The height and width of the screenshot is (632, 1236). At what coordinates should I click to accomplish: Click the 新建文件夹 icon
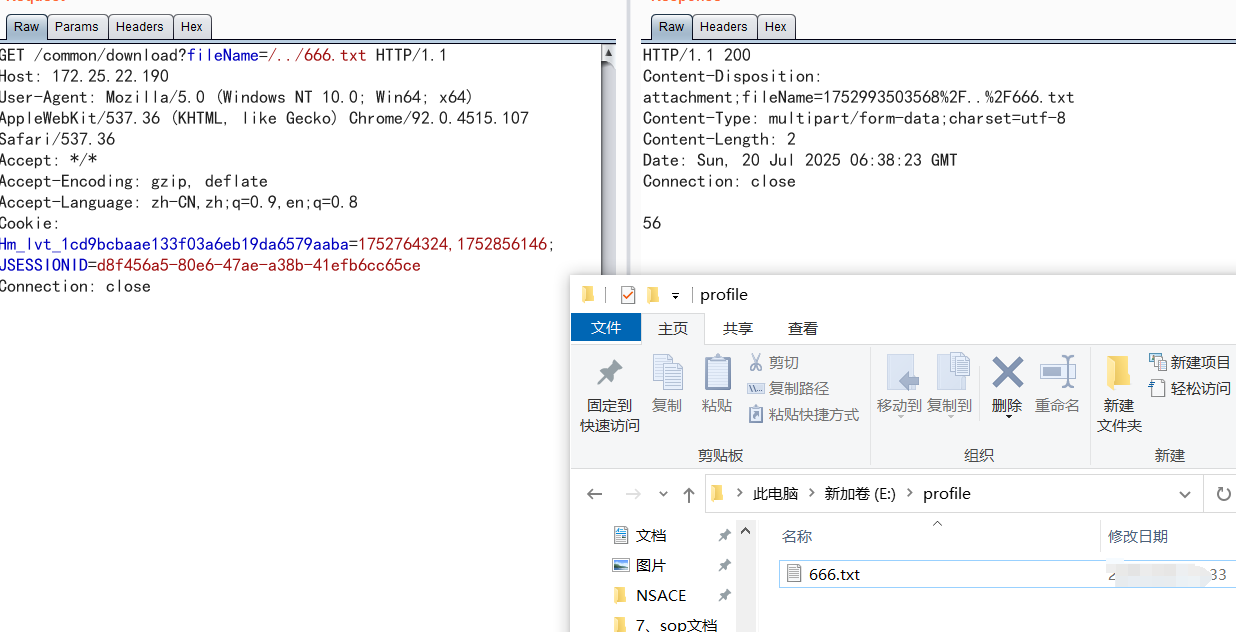(1118, 372)
